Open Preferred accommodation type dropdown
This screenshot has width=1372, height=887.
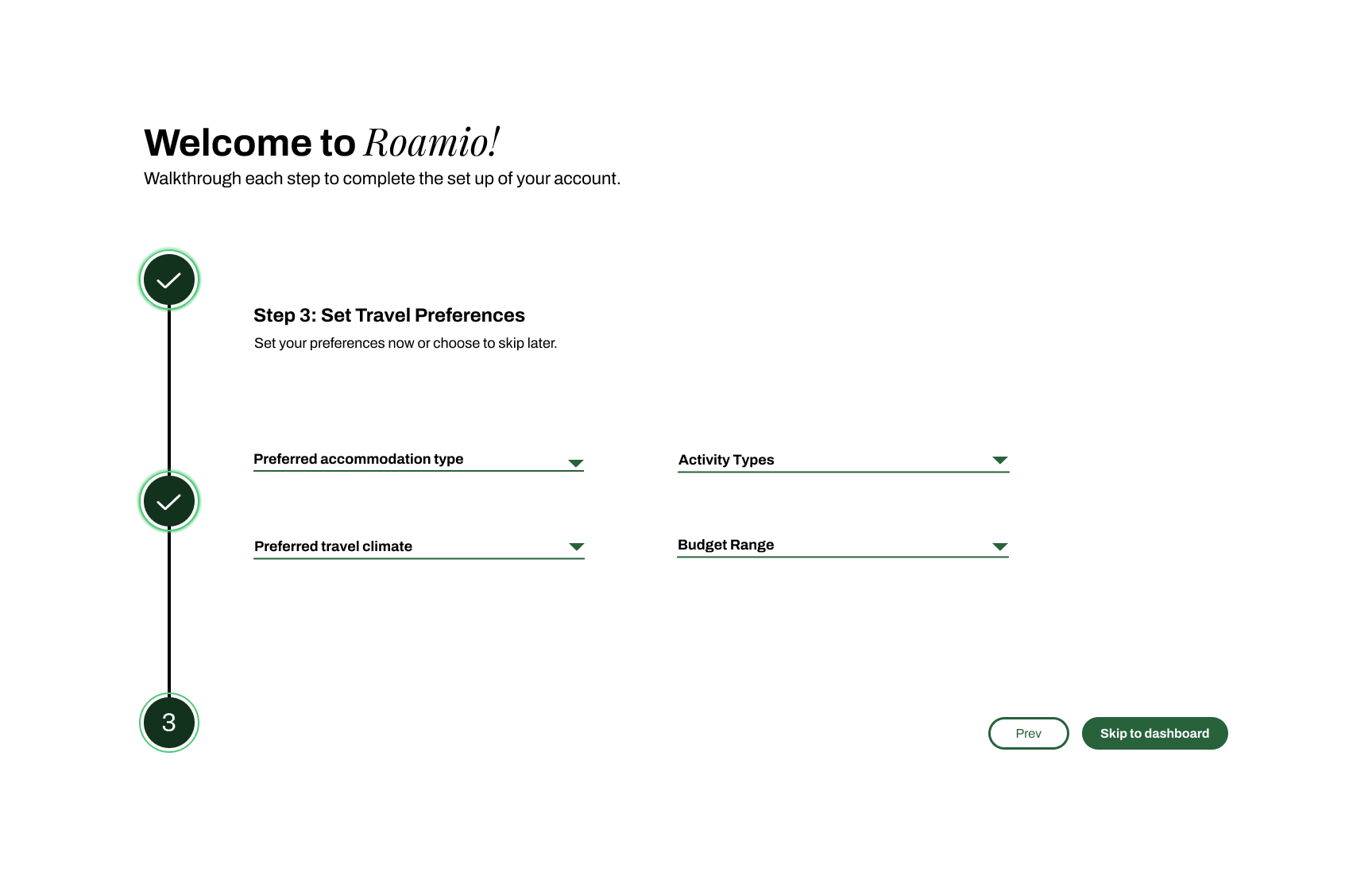click(419, 460)
